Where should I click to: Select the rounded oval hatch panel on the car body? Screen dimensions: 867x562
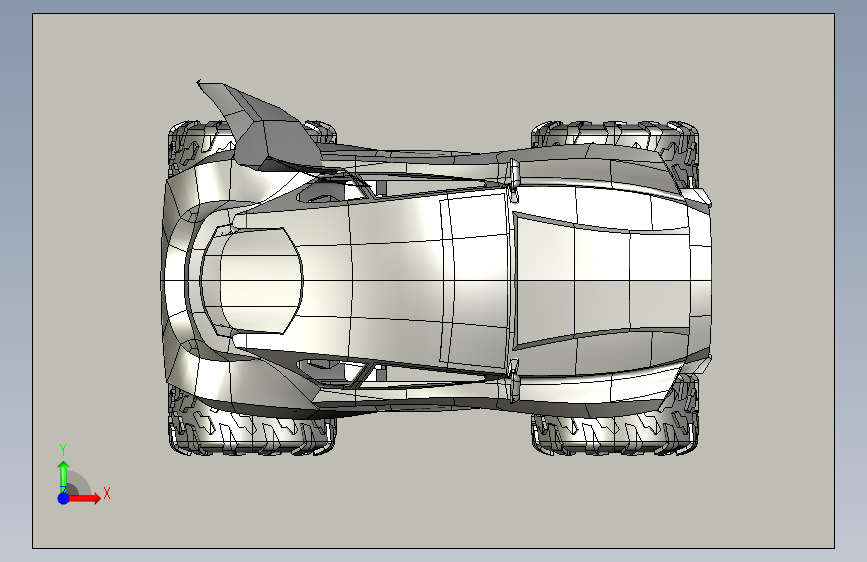[252, 280]
